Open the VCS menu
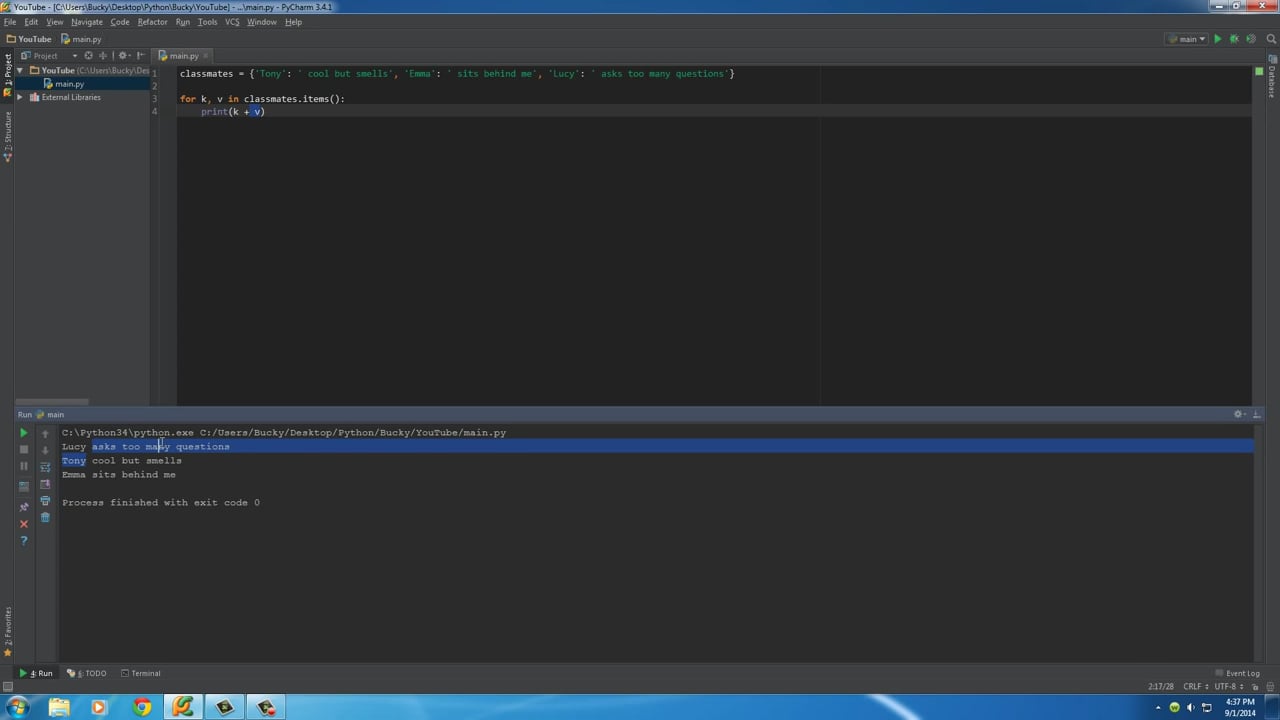This screenshot has height=720, width=1280. (x=232, y=22)
